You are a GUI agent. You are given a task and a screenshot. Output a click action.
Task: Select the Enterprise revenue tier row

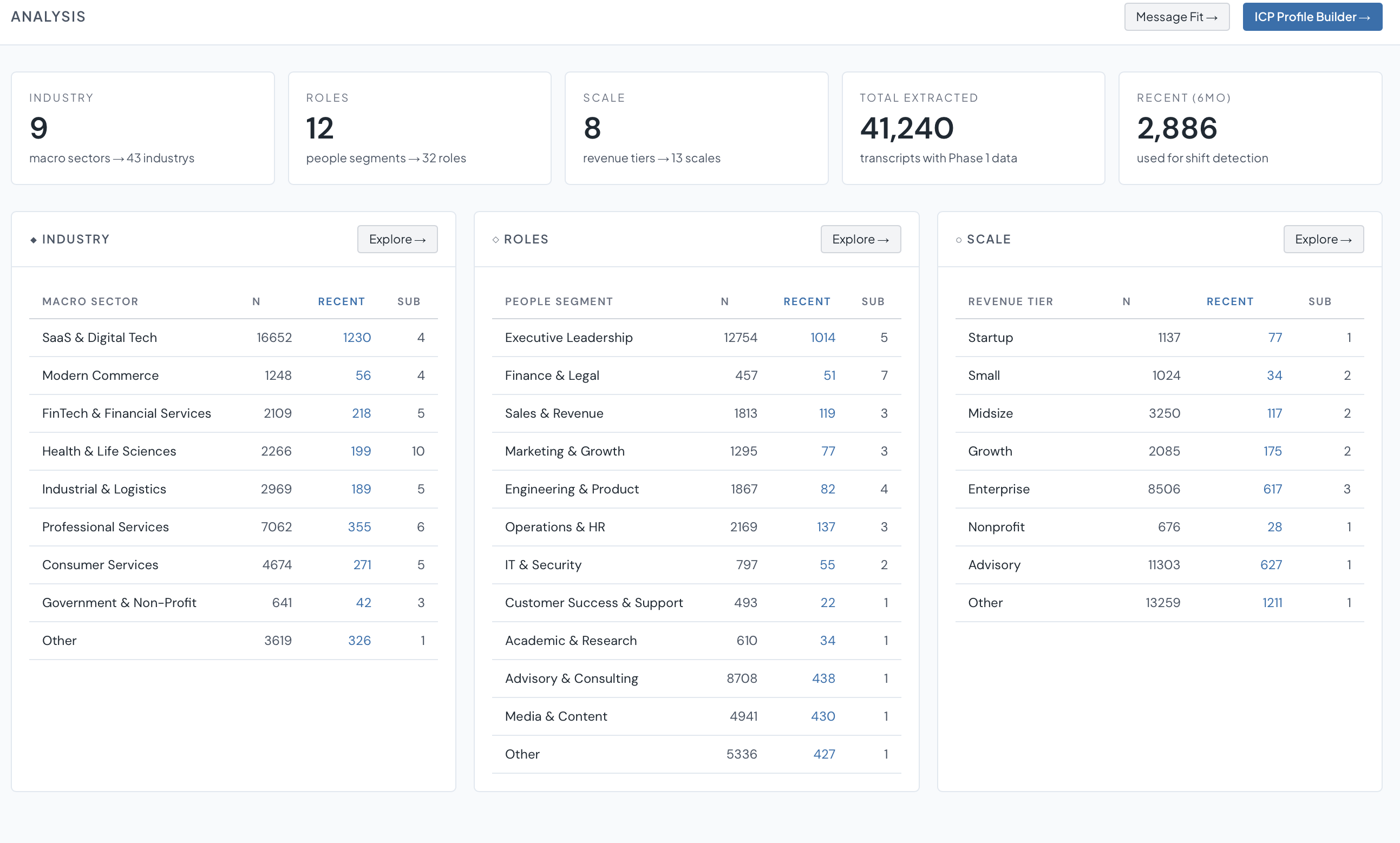[x=1159, y=489]
